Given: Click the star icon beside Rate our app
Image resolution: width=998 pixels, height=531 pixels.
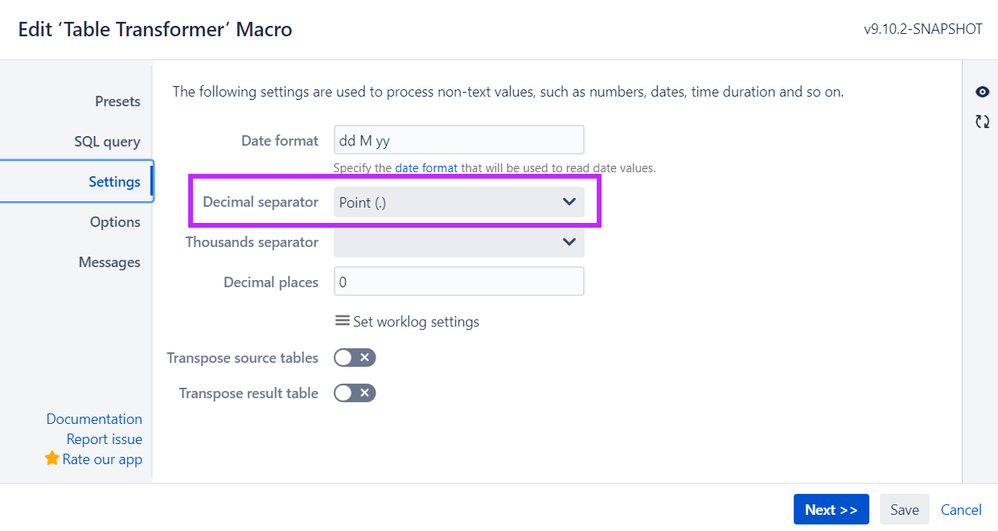Looking at the screenshot, I should click(52, 459).
